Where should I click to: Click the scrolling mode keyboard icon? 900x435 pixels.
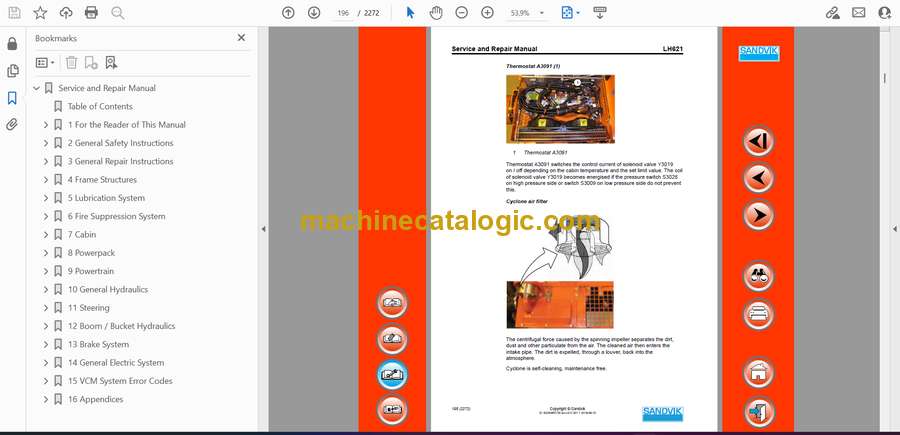[600, 13]
